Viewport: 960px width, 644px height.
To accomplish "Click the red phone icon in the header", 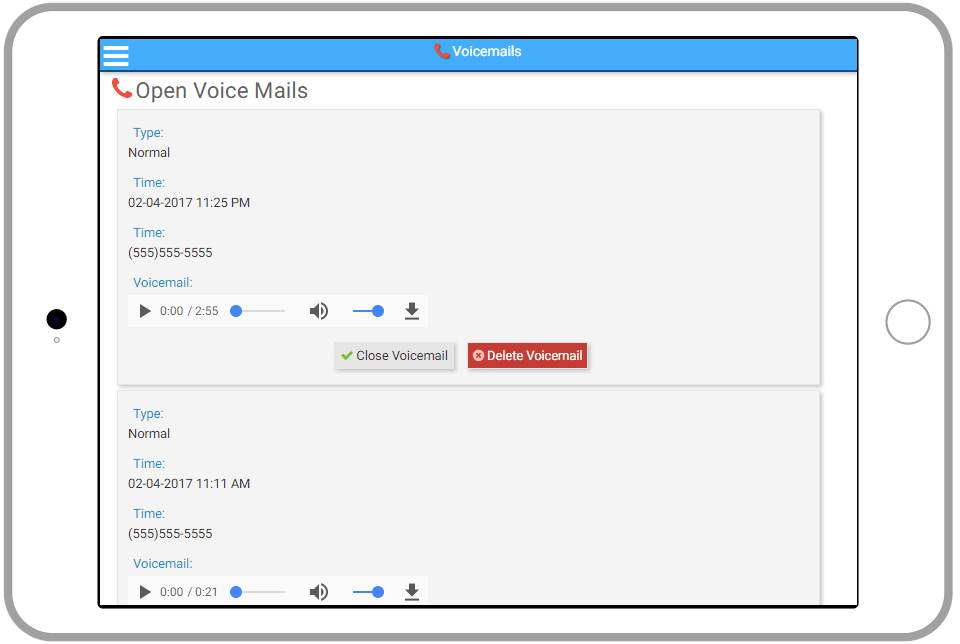I will tap(440, 50).
